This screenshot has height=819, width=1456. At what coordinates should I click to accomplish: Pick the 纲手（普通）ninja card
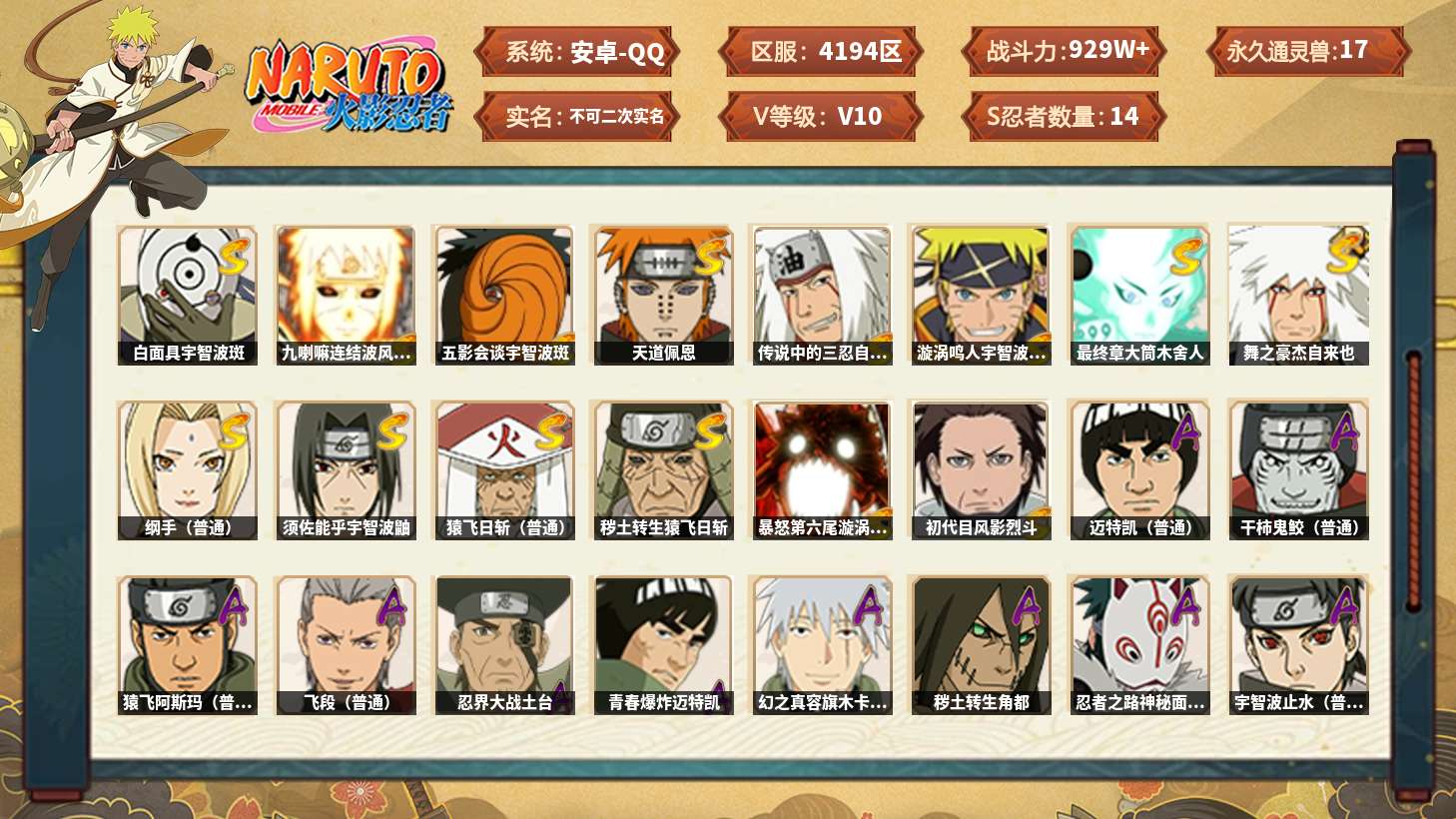(187, 470)
